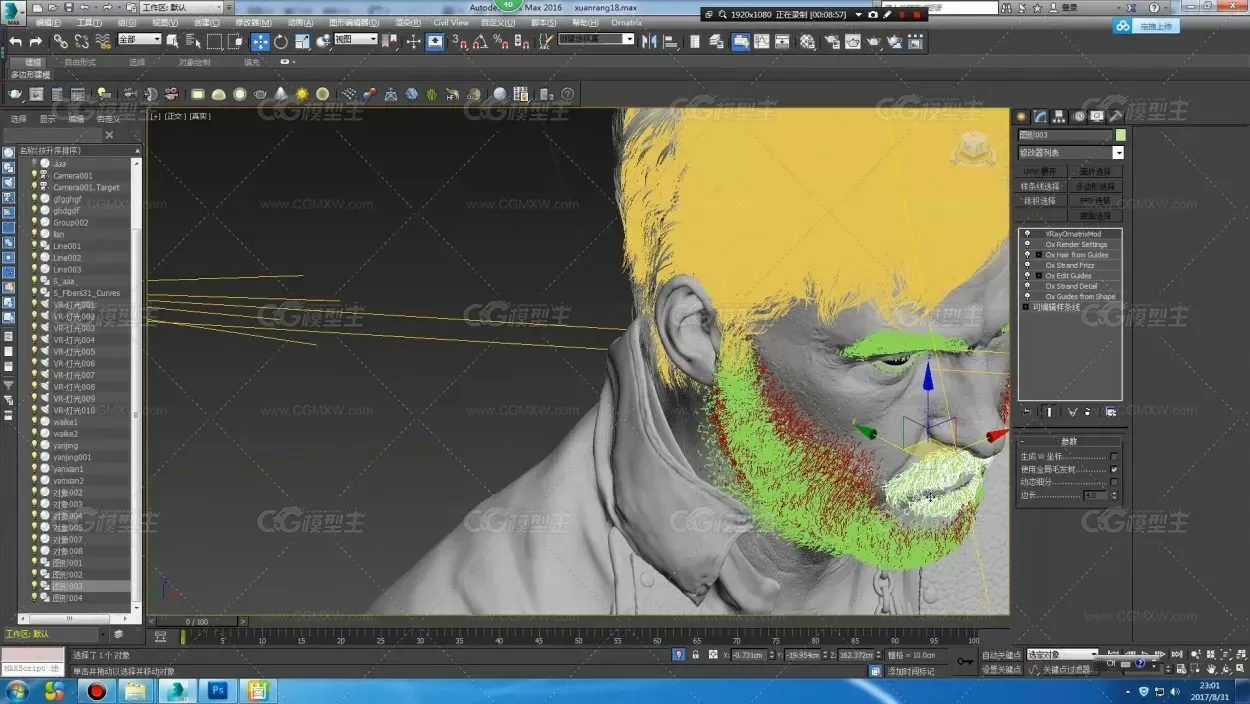Toggle lightbulb of Ox Edit Guides
The height and width of the screenshot is (704, 1250).
[1027, 276]
